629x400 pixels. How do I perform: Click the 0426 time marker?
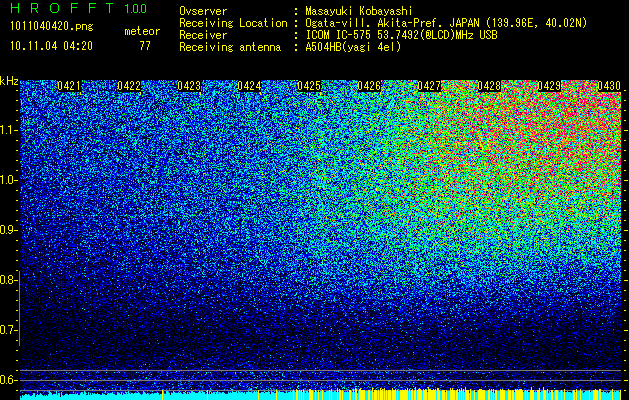point(369,86)
